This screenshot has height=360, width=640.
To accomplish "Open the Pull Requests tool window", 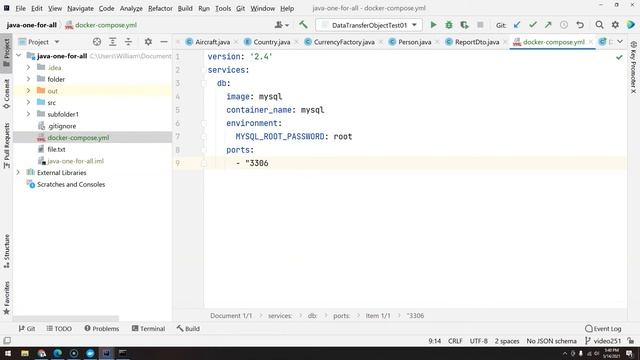I will point(7,146).
